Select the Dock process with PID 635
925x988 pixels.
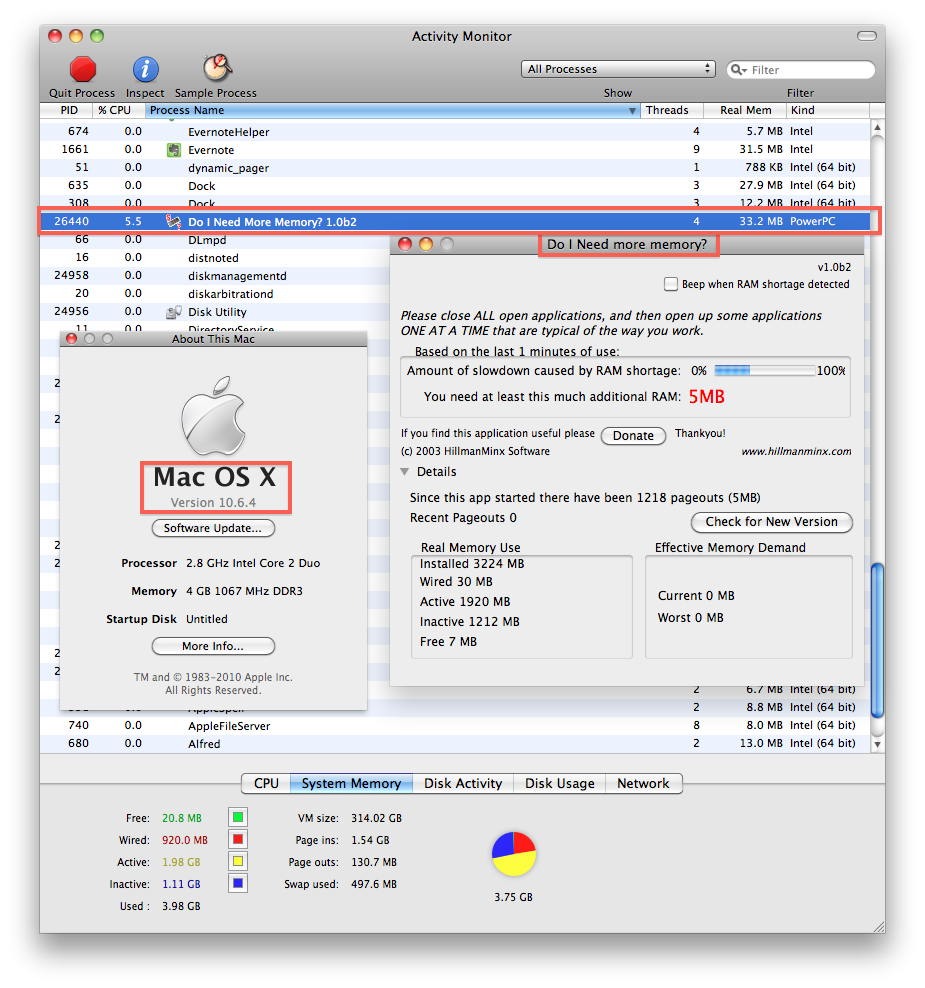click(455, 185)
